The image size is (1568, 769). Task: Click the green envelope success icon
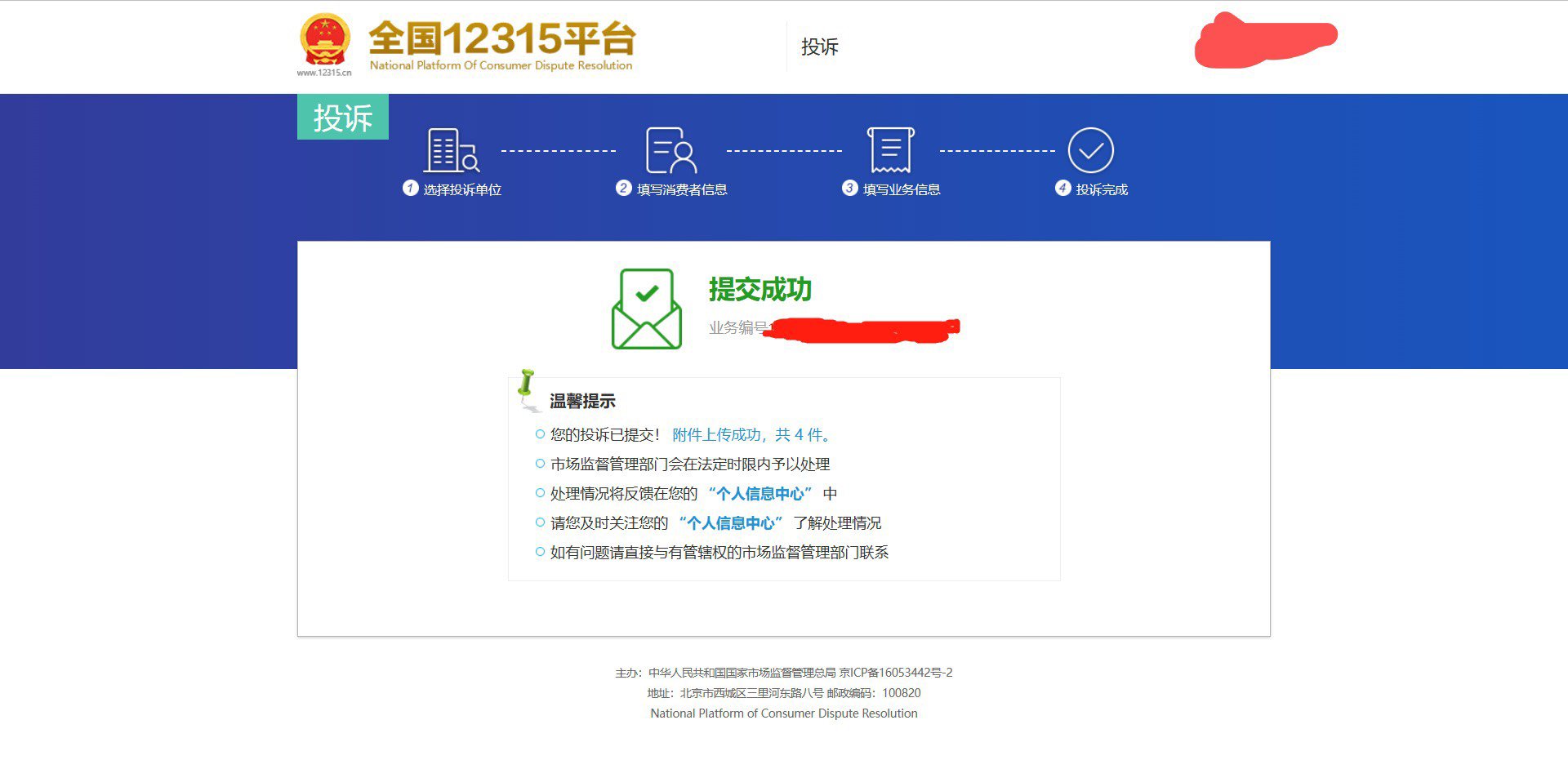coord(646,309)
